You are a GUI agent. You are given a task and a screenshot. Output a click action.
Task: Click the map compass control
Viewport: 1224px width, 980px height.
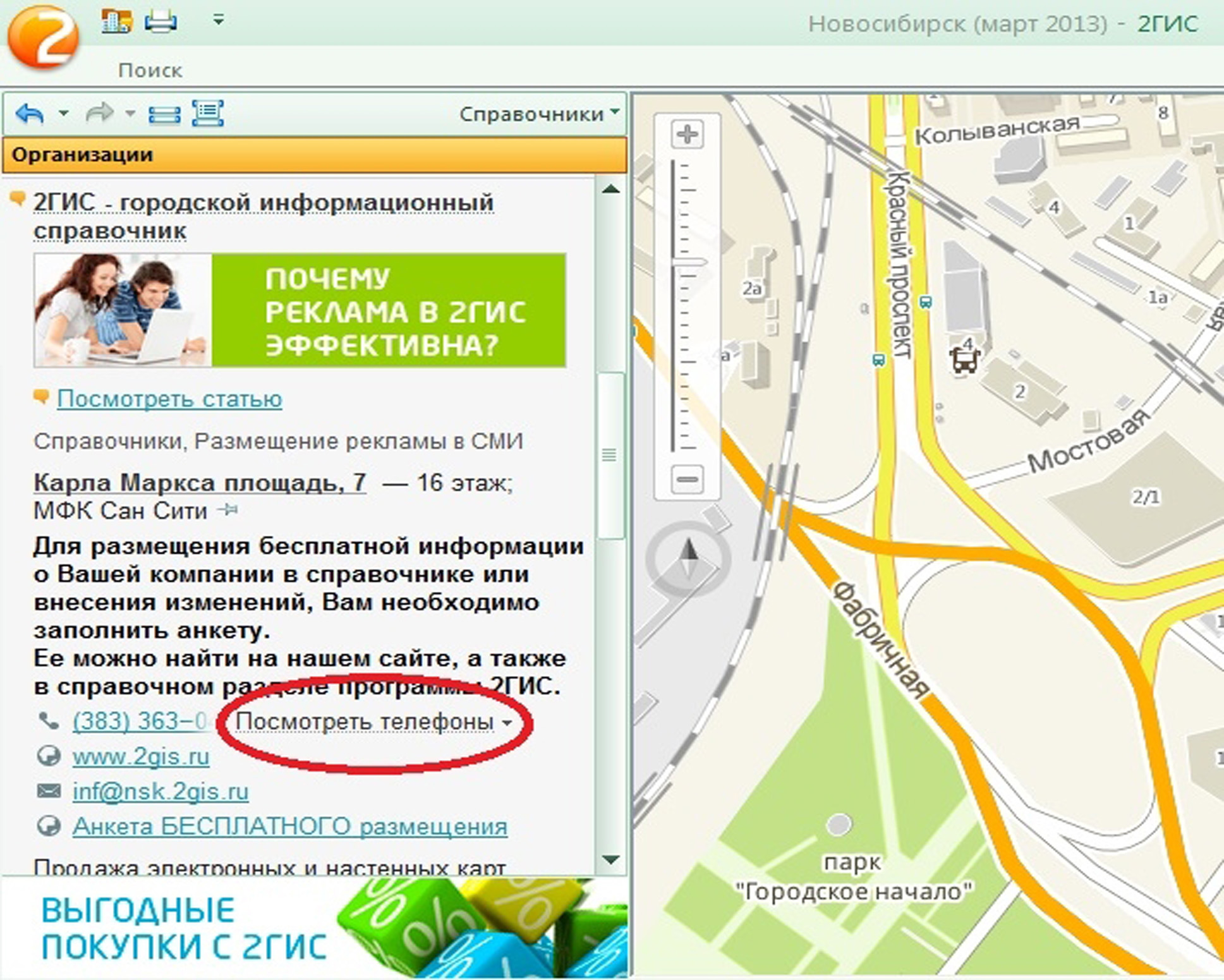(x=689, y=559)
